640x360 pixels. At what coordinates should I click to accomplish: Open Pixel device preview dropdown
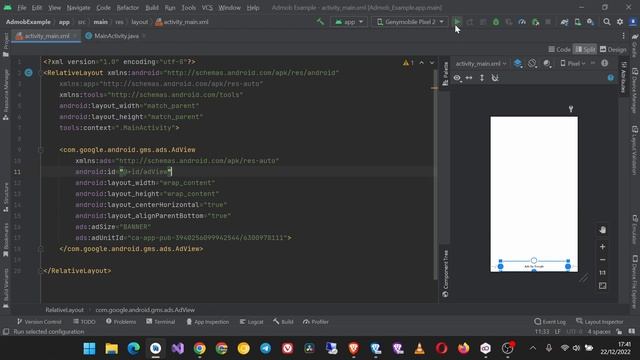[573, 64]
